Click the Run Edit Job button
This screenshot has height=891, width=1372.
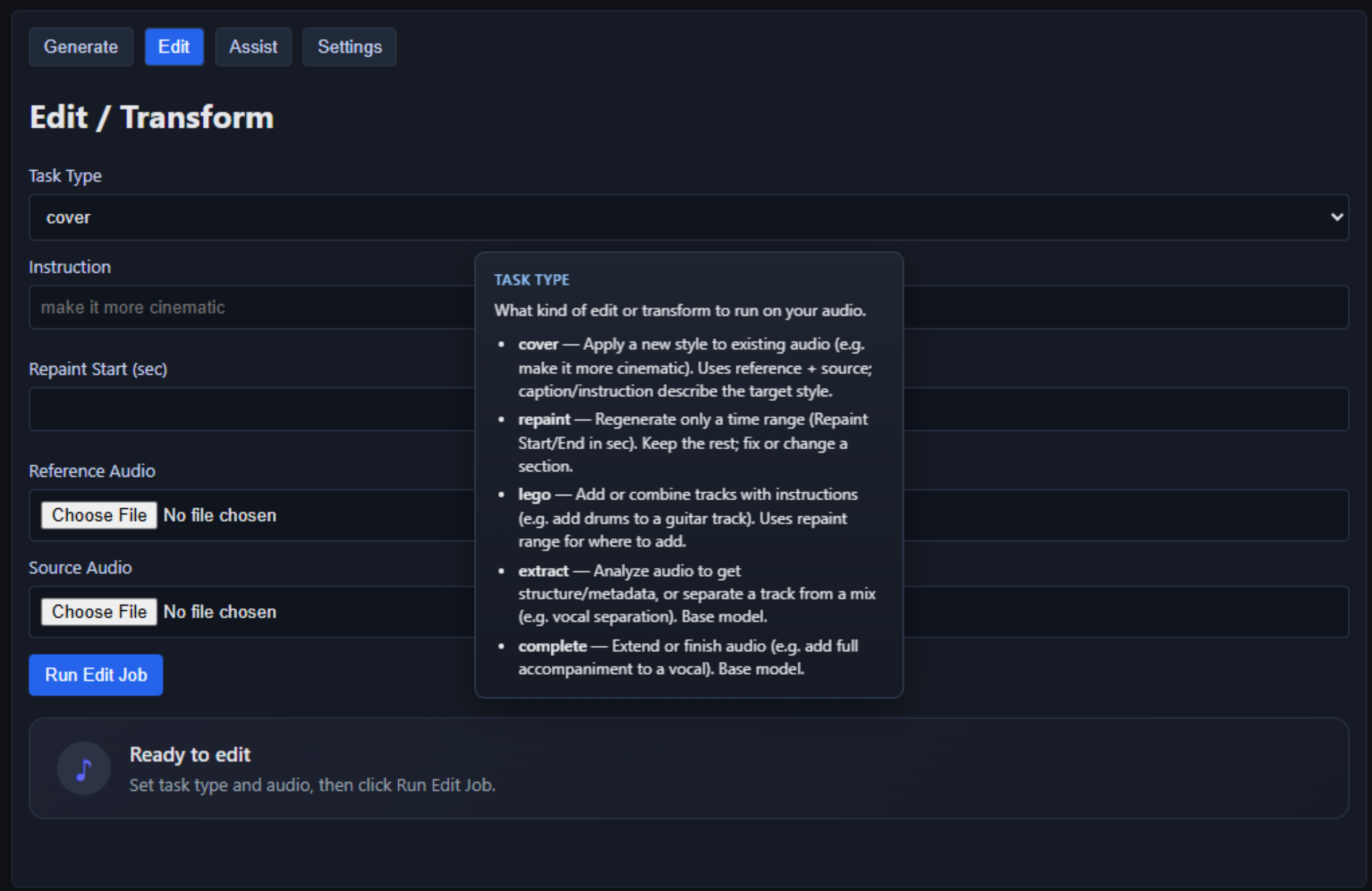click(x=95, y=675)
